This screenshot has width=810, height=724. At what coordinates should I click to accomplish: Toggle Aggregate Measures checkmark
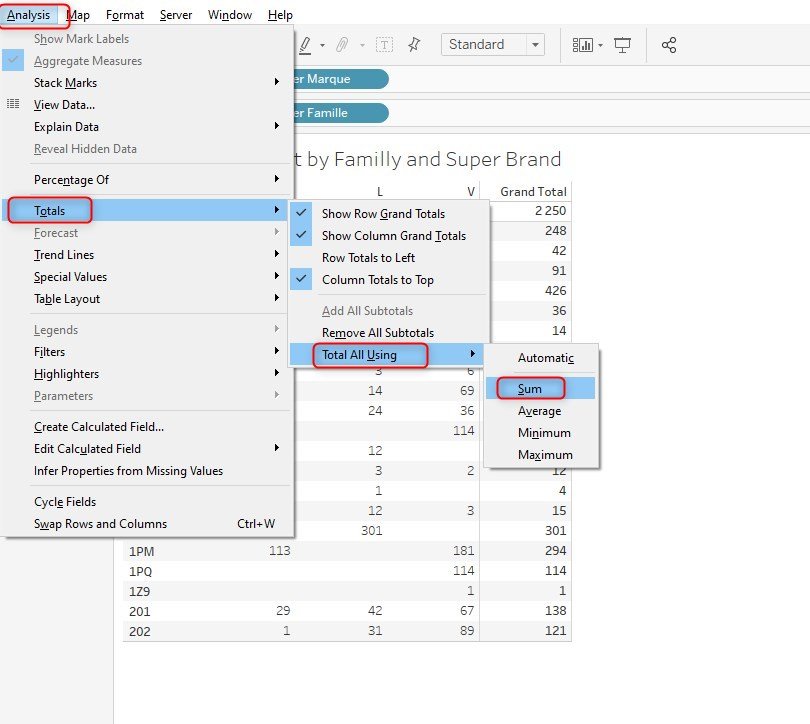click(x=13, y=60)
